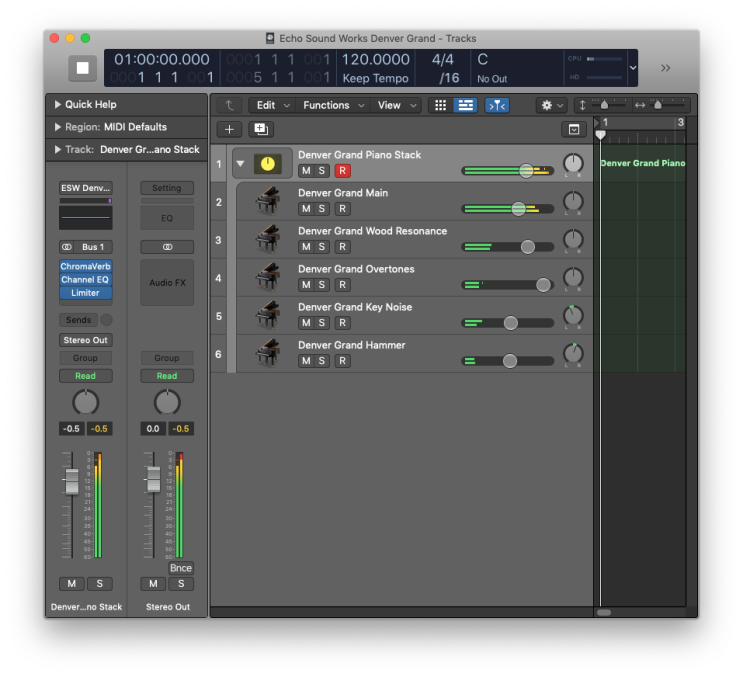
Task: Click stereo link icon above Bus 1
Action: click(x=67, y=247)
